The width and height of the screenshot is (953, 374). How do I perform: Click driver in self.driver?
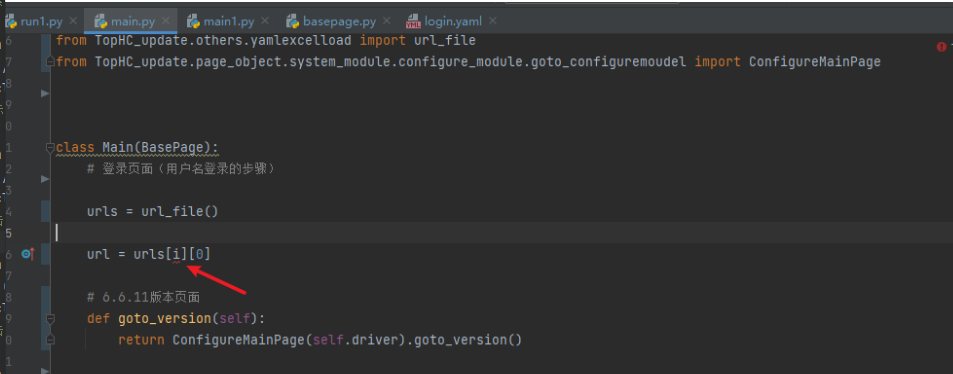coord(375,340)
